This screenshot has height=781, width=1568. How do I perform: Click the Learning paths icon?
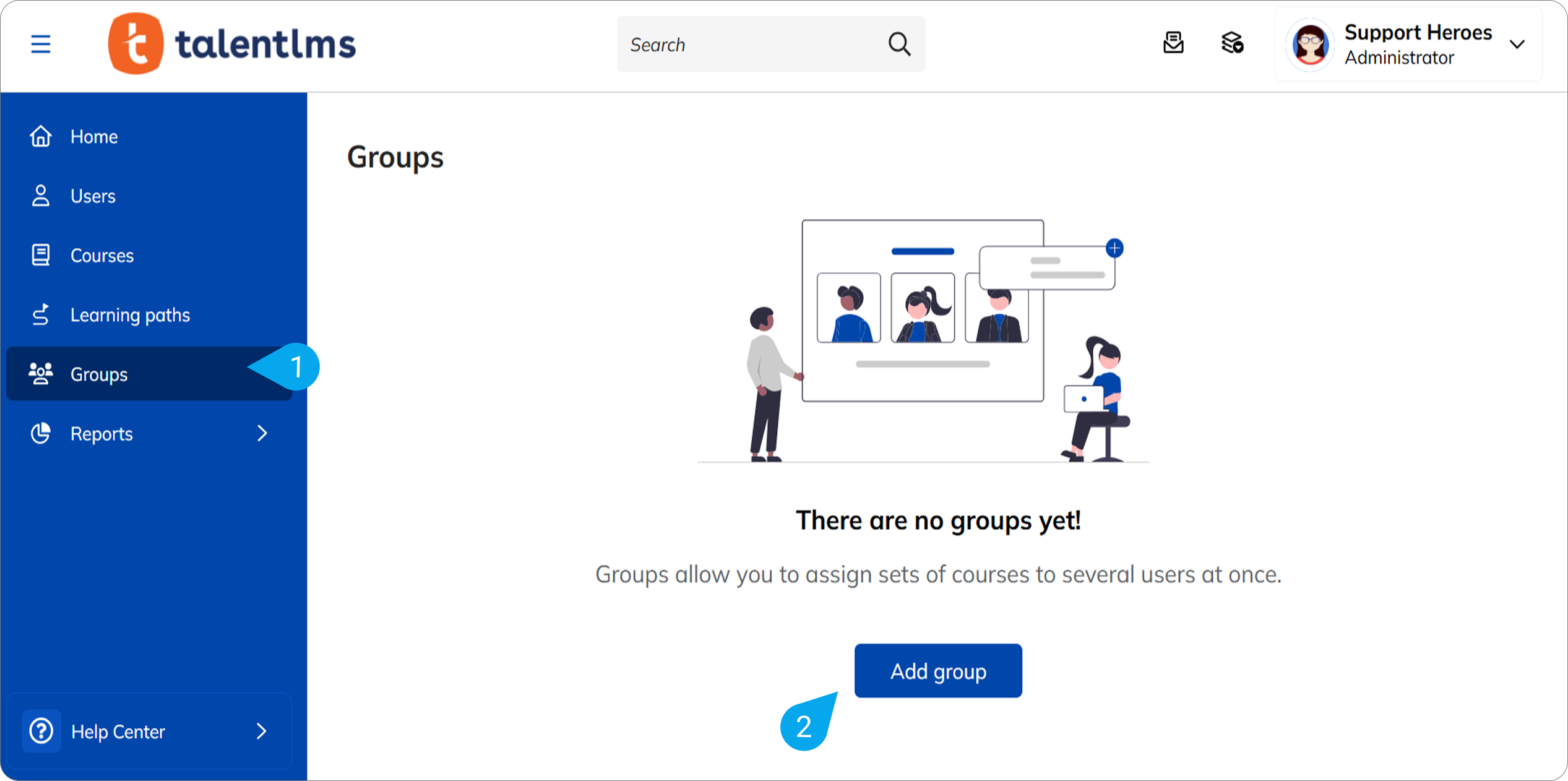40,314
